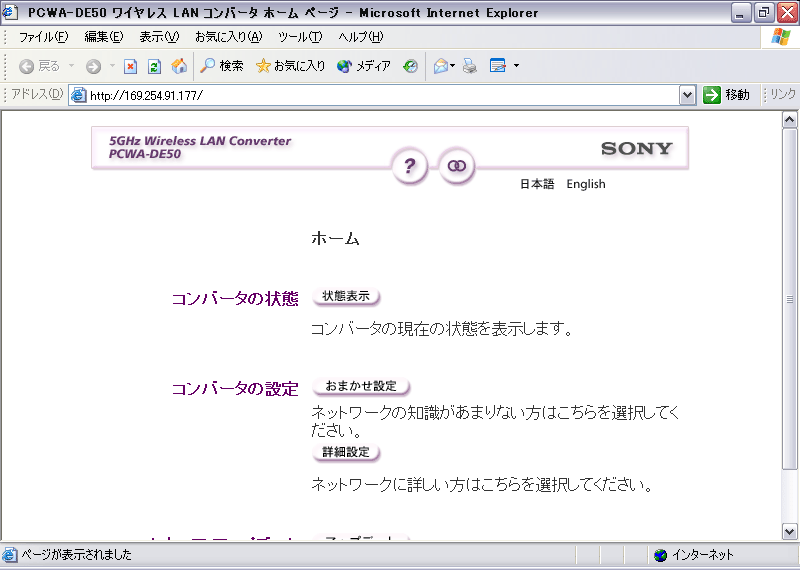Click the IE icon in title bar
This screenshot has height=570, width=800.
tap(10, 12)
